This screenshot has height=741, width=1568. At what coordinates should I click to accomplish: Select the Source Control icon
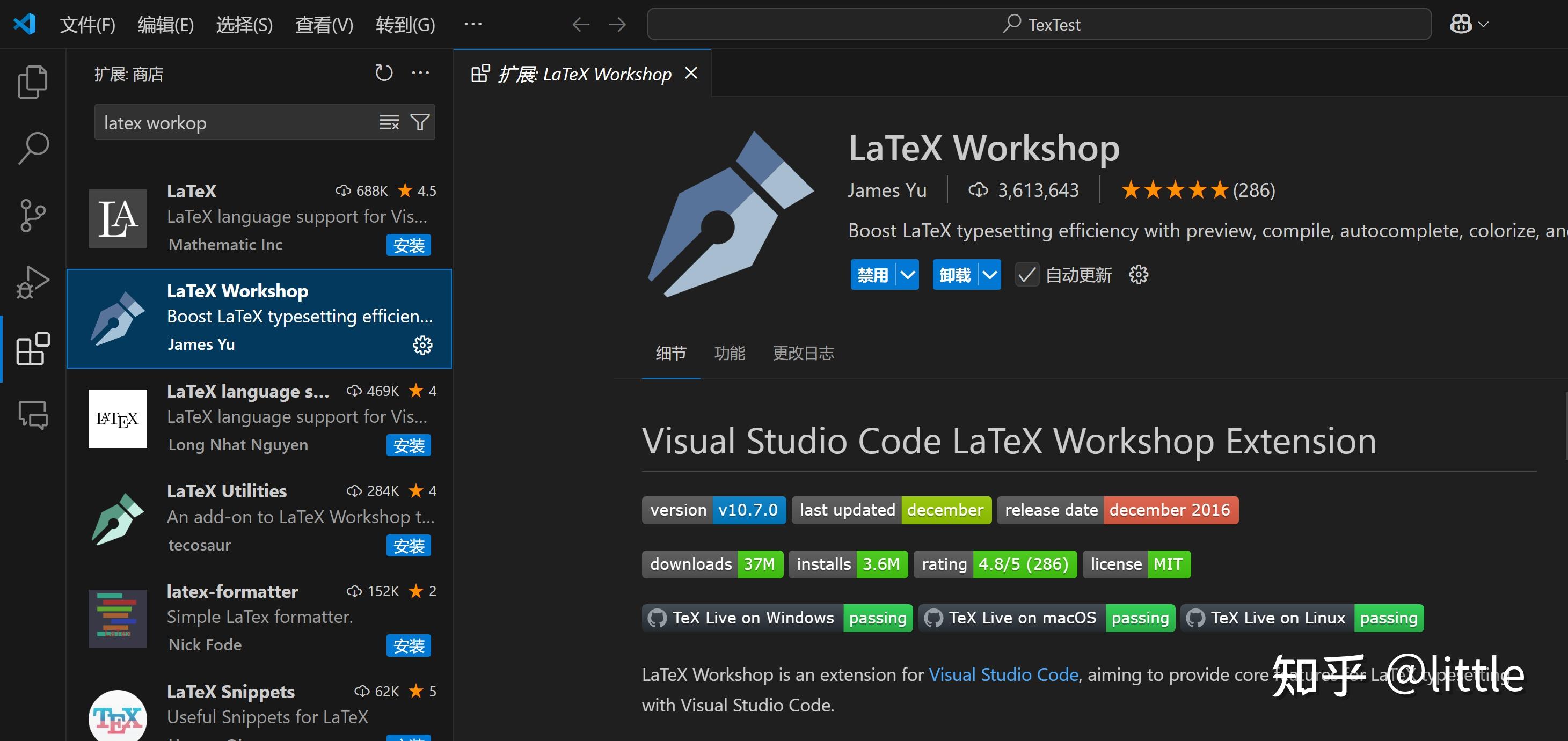[x=32, y=215]
